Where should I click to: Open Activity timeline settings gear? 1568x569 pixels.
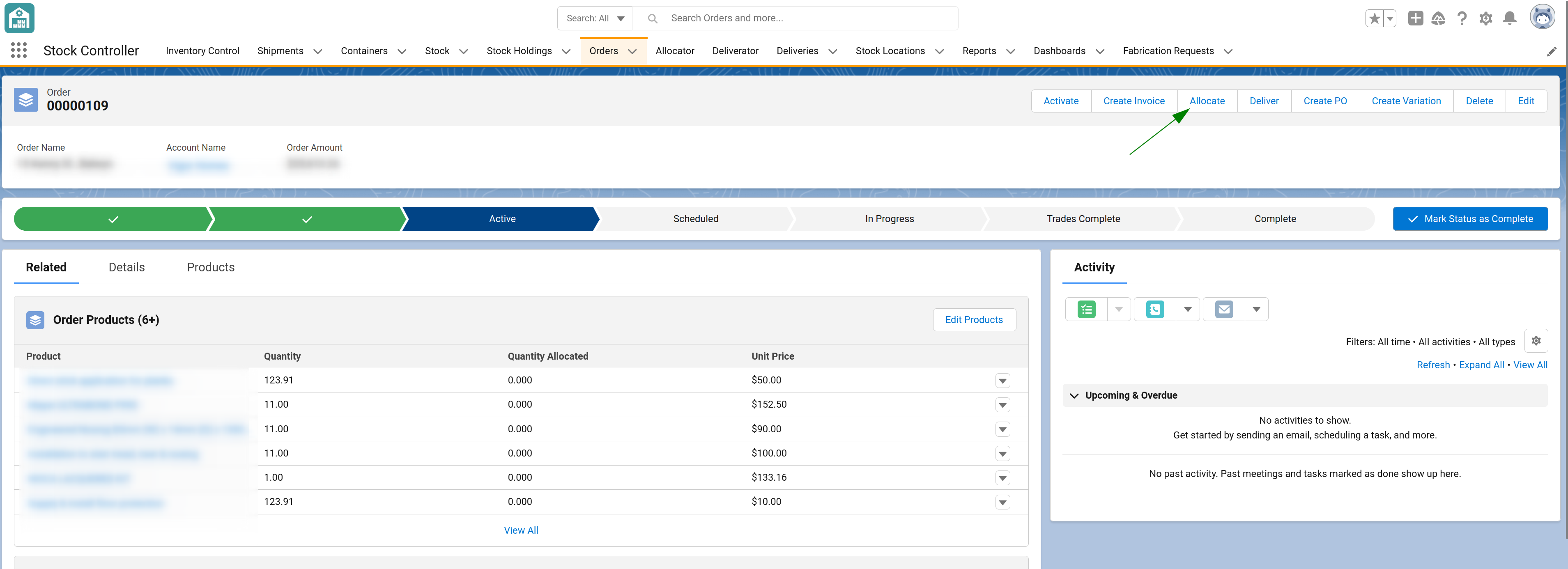(x=1536, y=341)
